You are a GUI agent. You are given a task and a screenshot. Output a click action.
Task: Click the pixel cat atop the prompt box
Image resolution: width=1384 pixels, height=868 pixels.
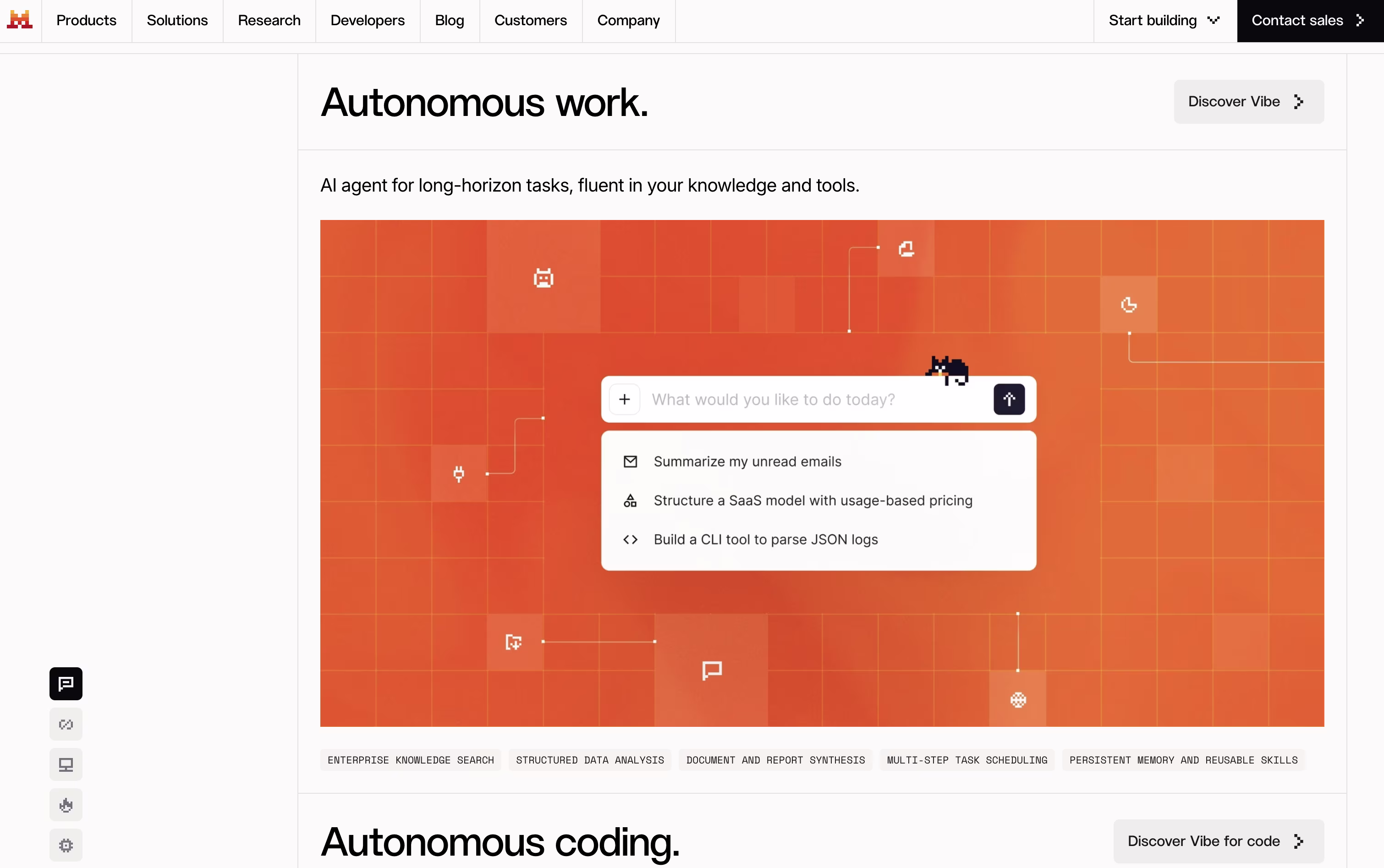947,370
